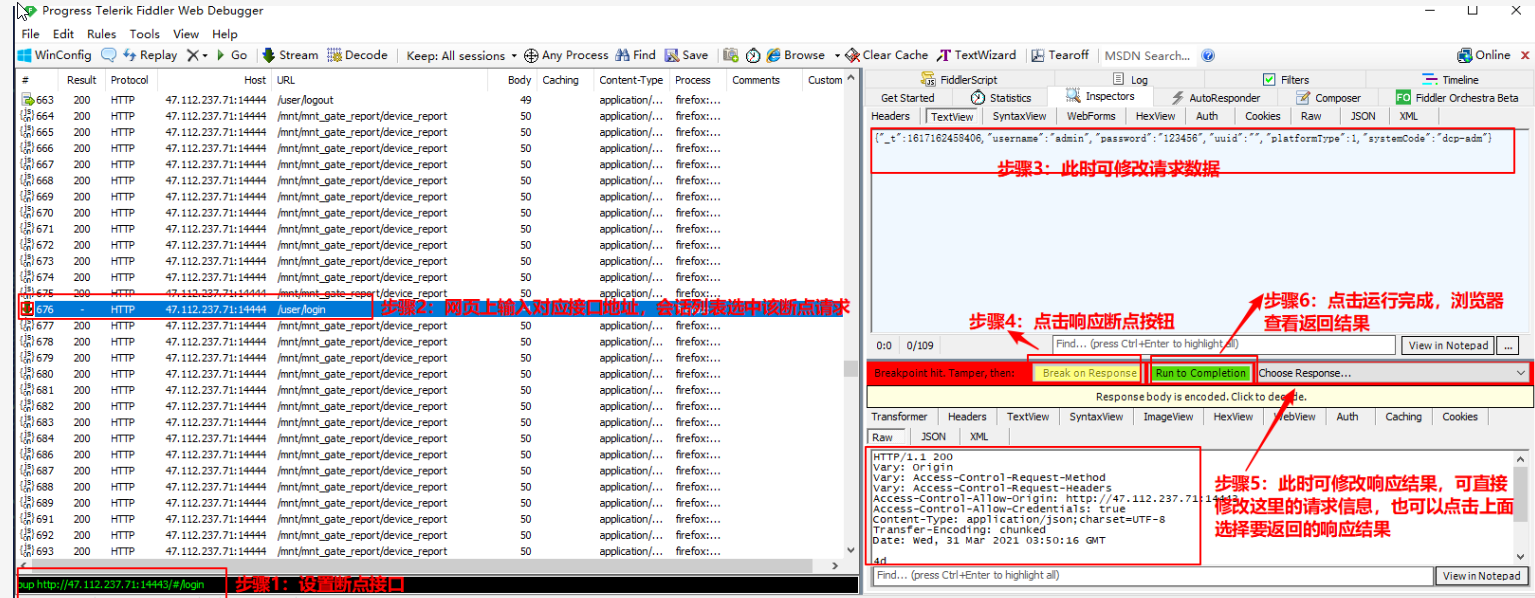Click the Online status indicator

click(1484, 55)
